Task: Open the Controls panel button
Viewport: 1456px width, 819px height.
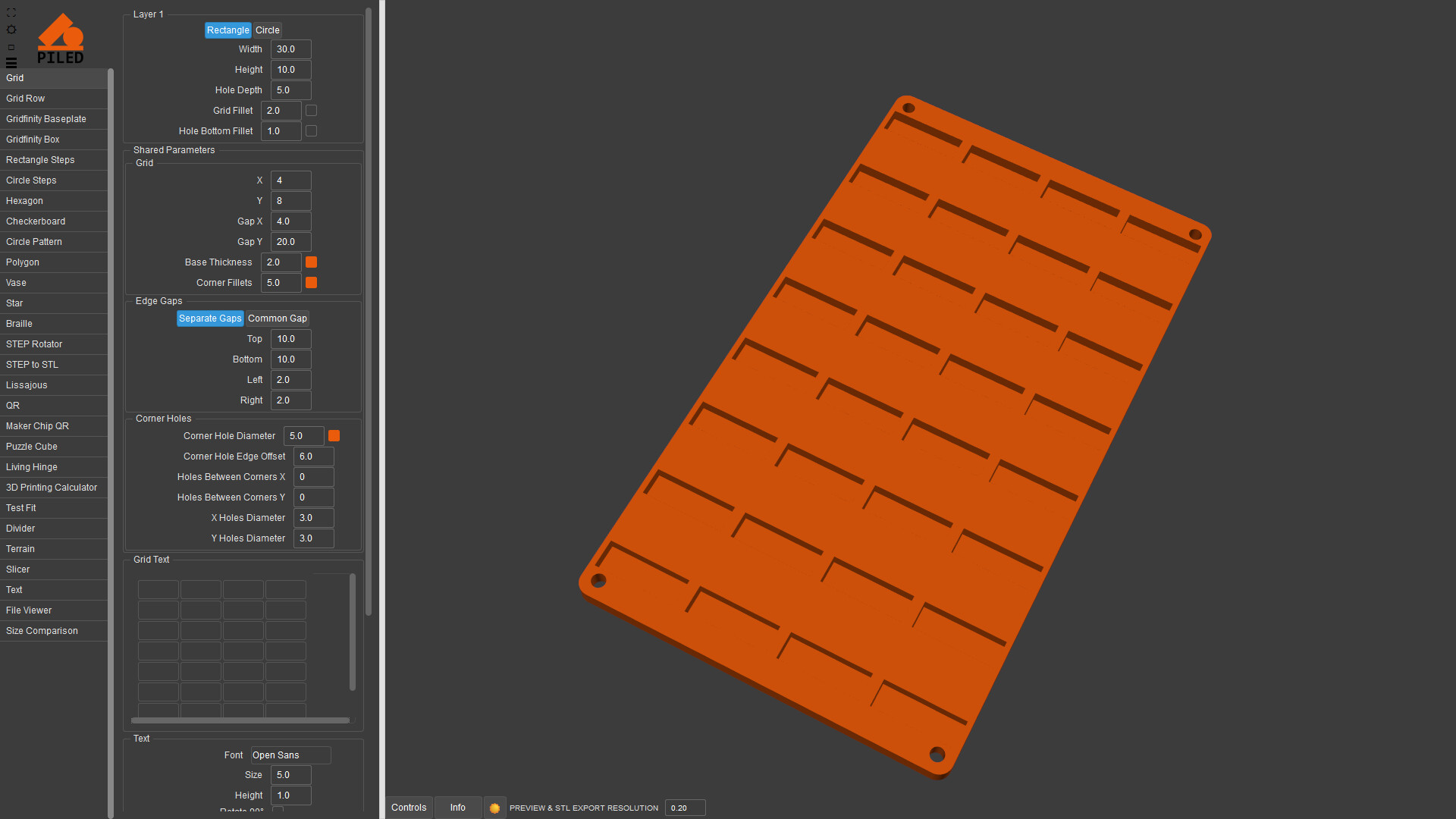Action: 409,808
